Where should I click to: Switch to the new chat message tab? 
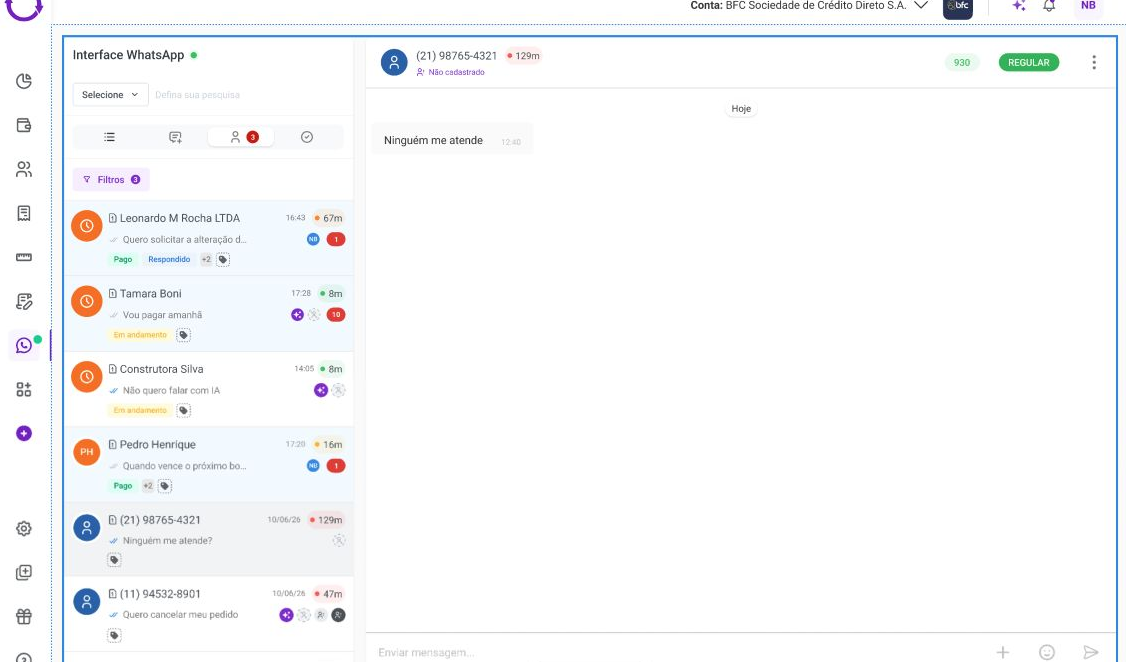click(x=175, y=137)
